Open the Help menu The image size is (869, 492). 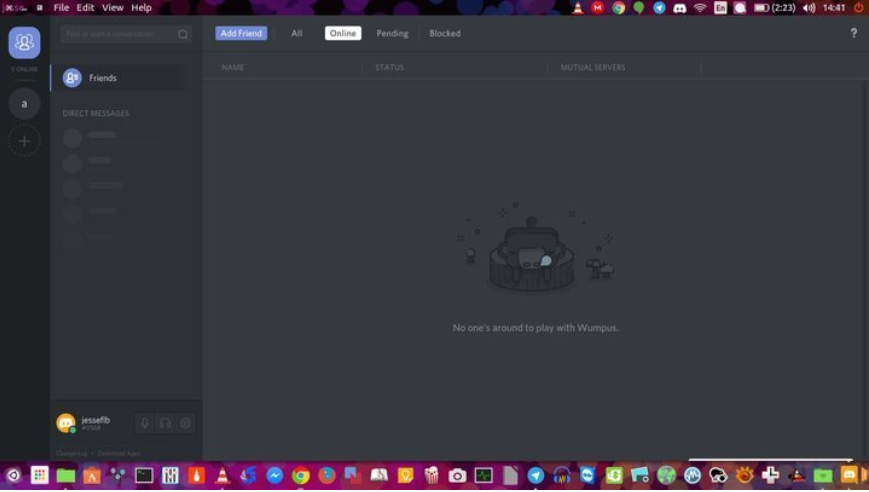[x=141, y=8]
